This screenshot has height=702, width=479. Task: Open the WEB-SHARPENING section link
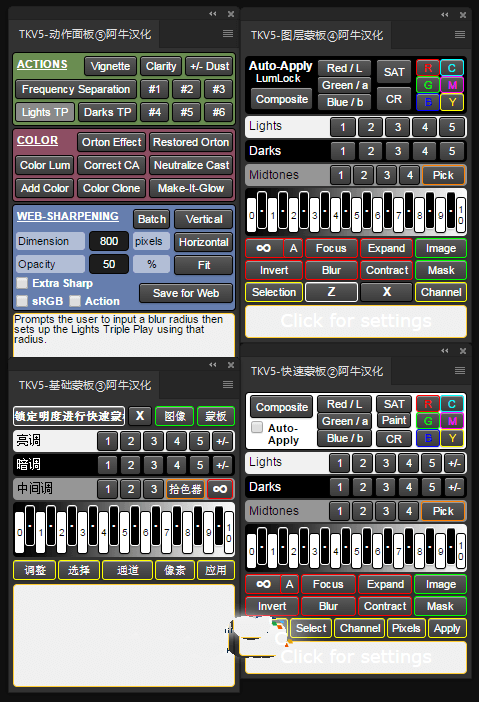(x=68, y=216)
